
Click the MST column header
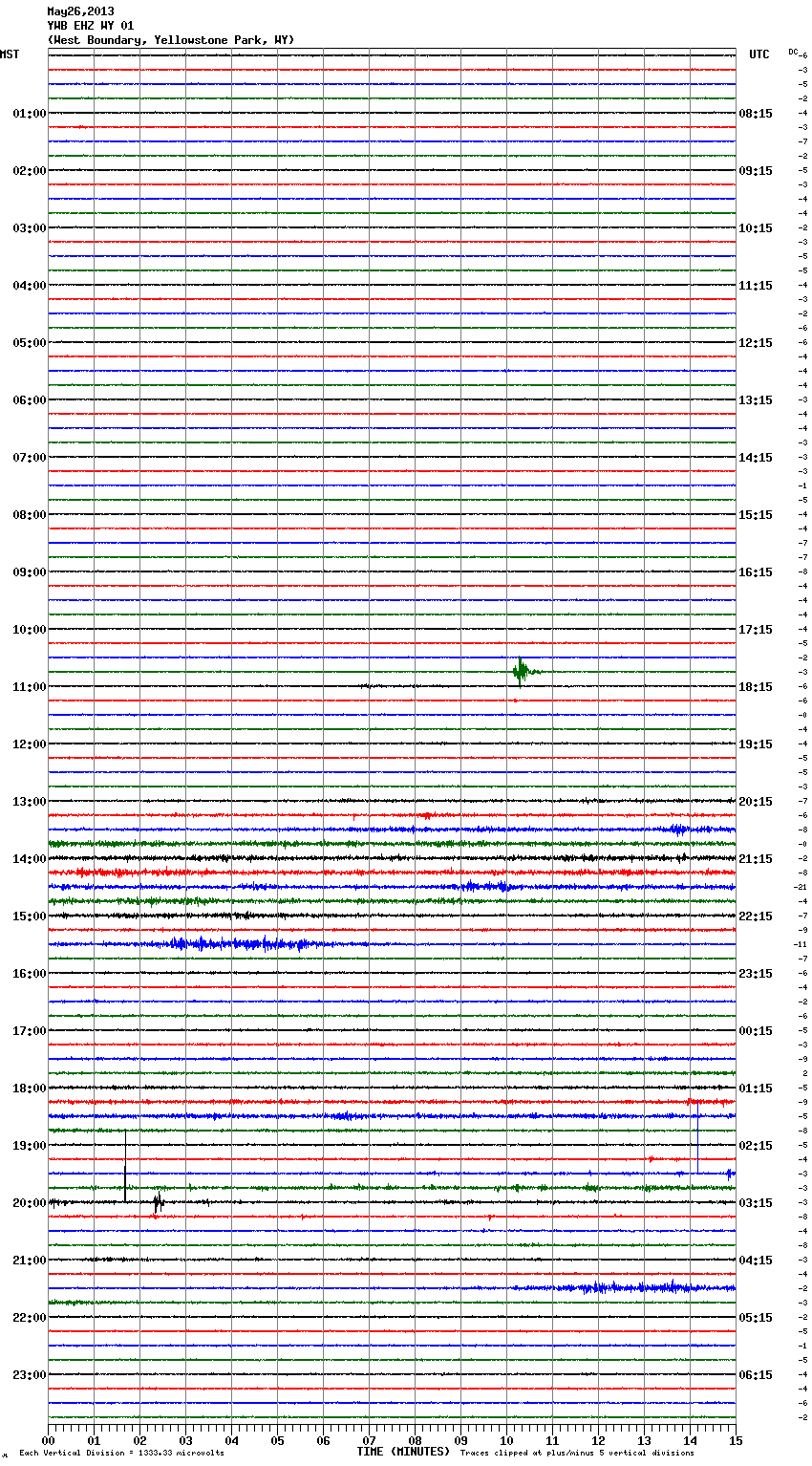[10, 54]
